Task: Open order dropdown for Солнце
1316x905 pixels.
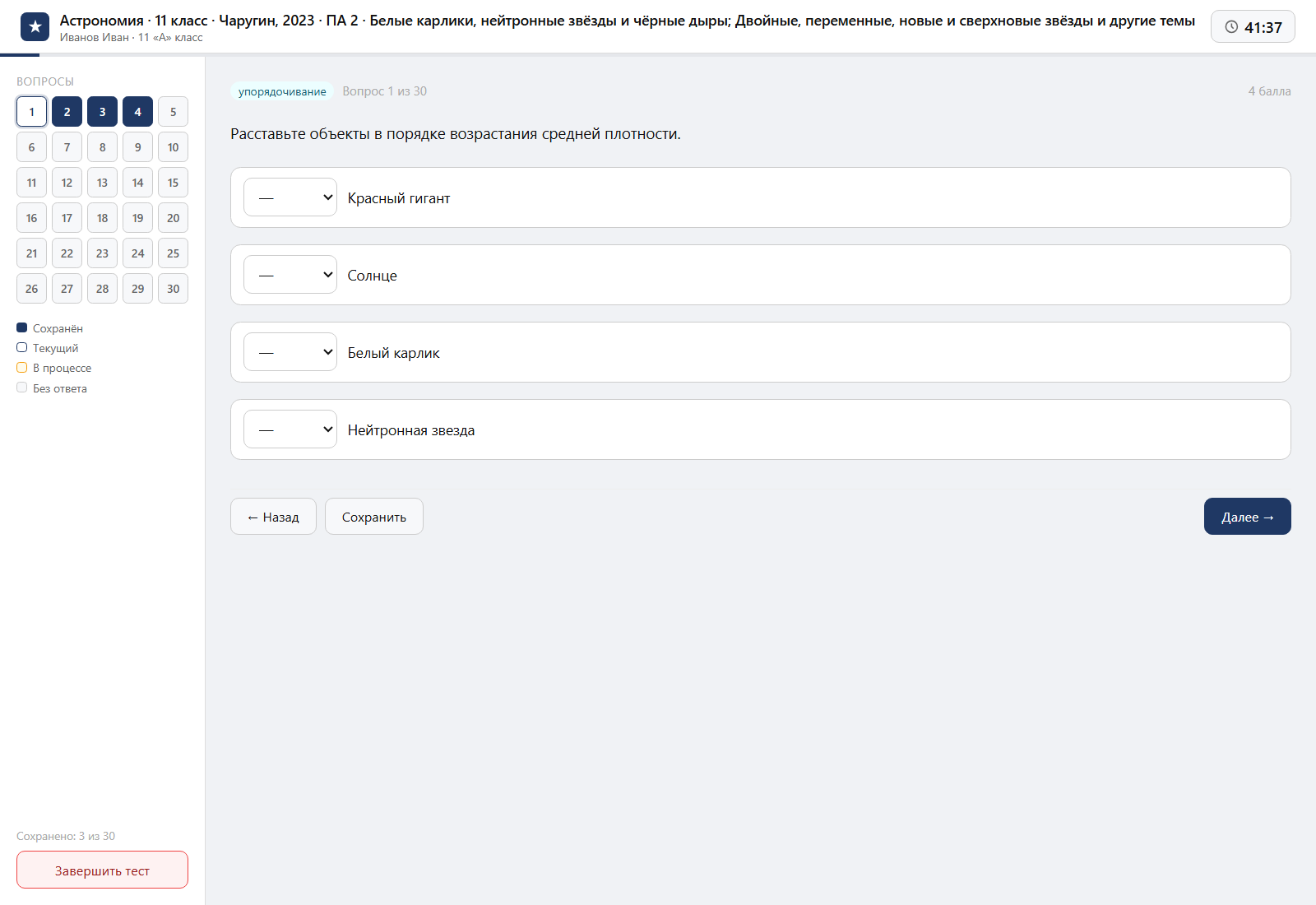Action: tap(290, 275)
